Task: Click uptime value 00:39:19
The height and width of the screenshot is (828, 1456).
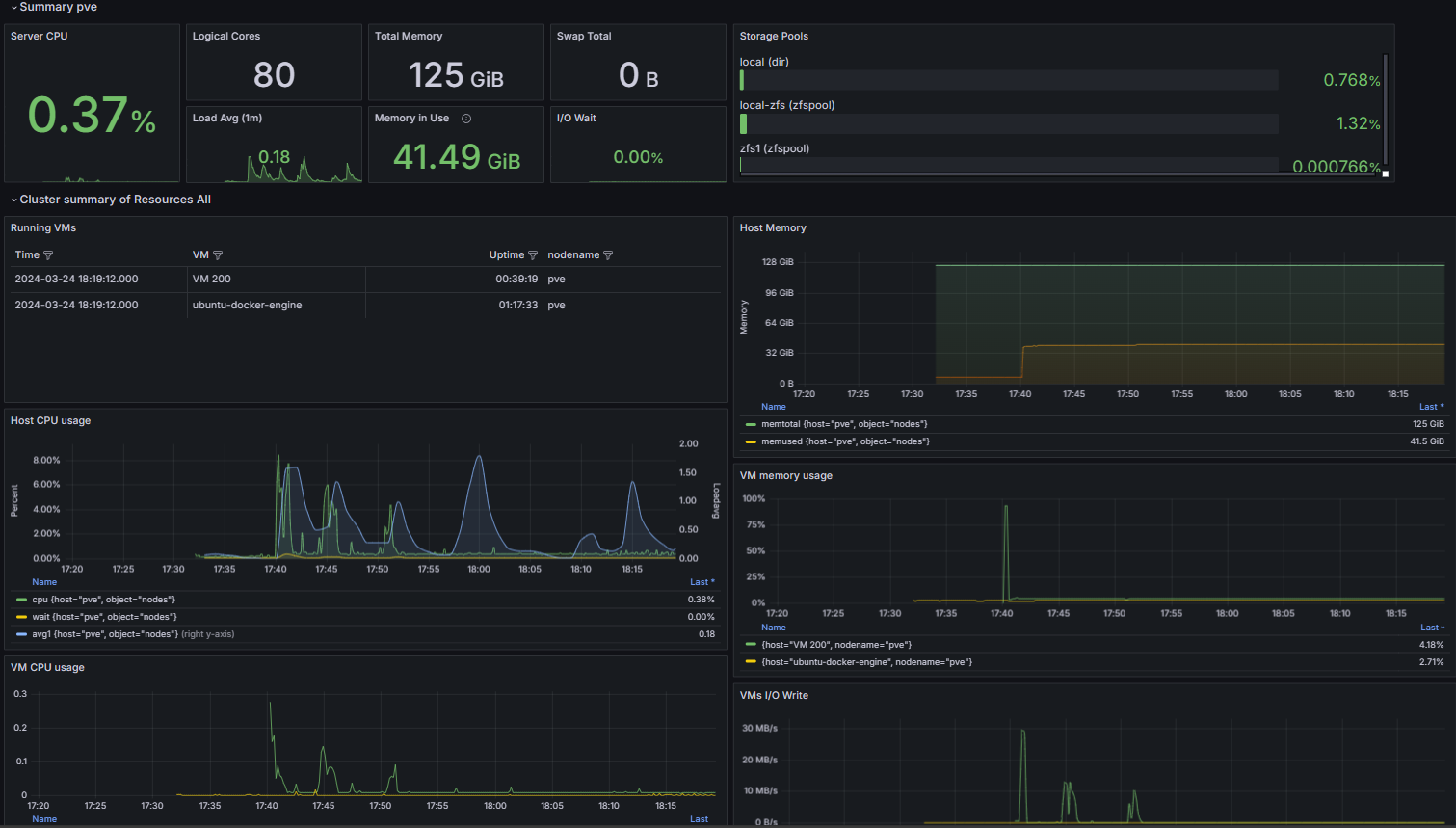Action: [x=516, y=279]
